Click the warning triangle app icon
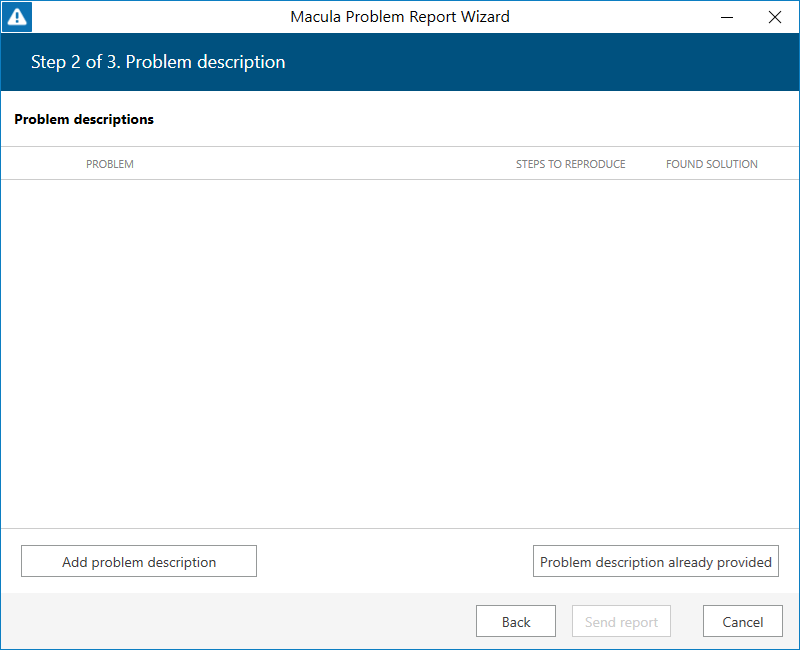800x650 pixels. coord(17,17)
